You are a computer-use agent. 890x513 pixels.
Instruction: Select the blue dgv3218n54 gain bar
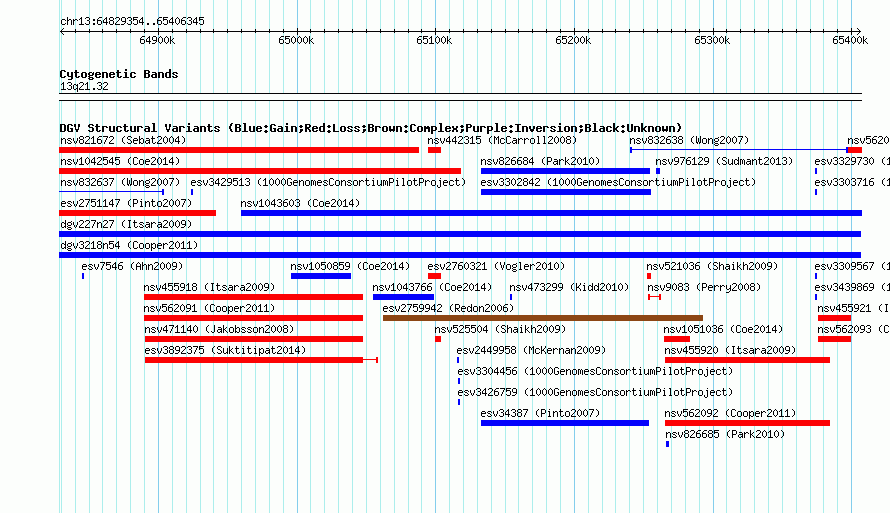pyautogui.click(x=460, y=255)
